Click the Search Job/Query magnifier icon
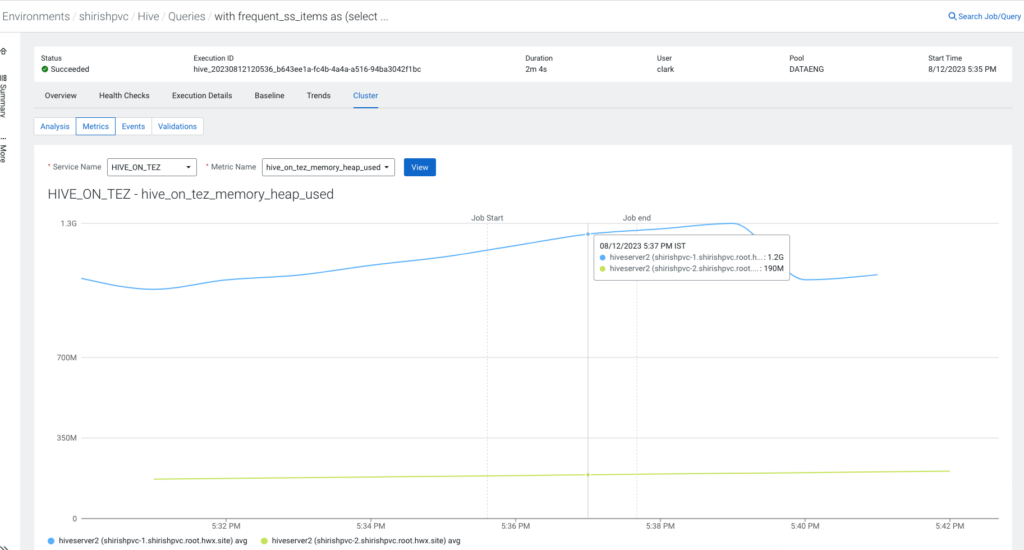Image resolution: width=1024 pixels, height=550 pixels. (x=952, y=17)
